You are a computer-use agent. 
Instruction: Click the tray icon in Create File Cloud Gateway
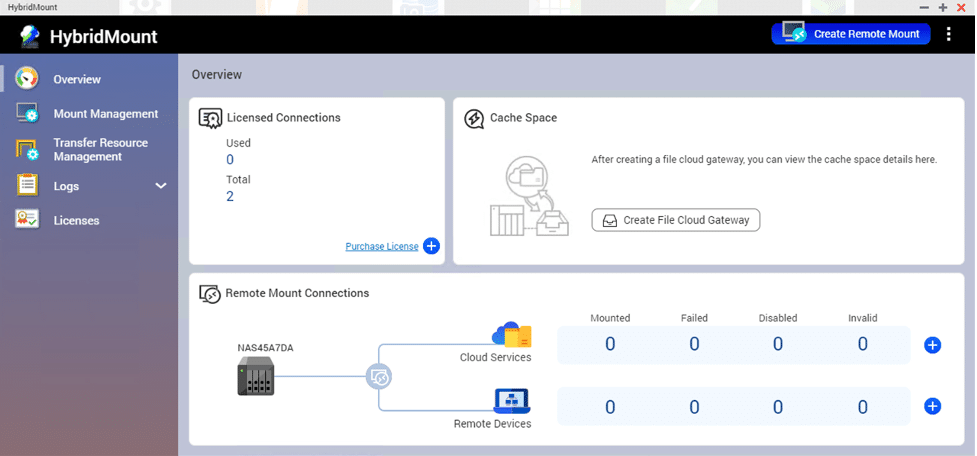[610, 221]
